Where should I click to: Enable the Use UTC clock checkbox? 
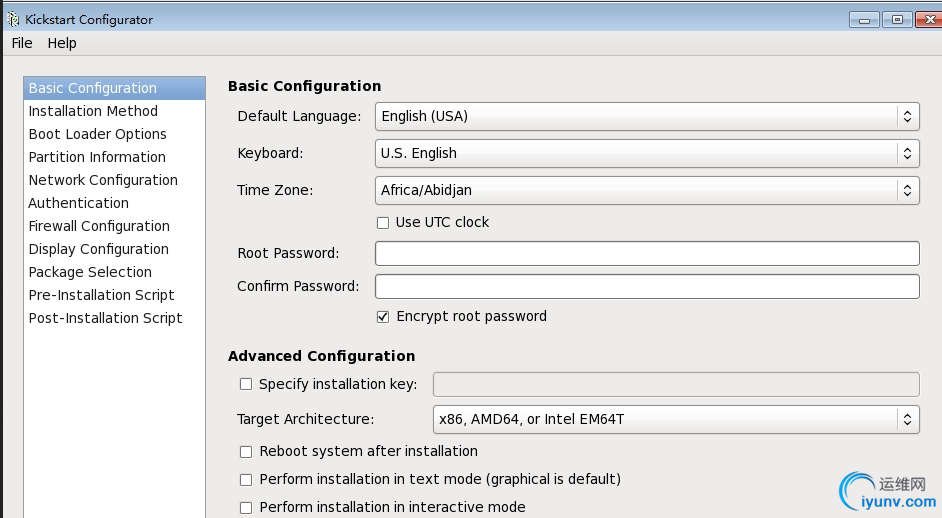click(x=383, y=222)
